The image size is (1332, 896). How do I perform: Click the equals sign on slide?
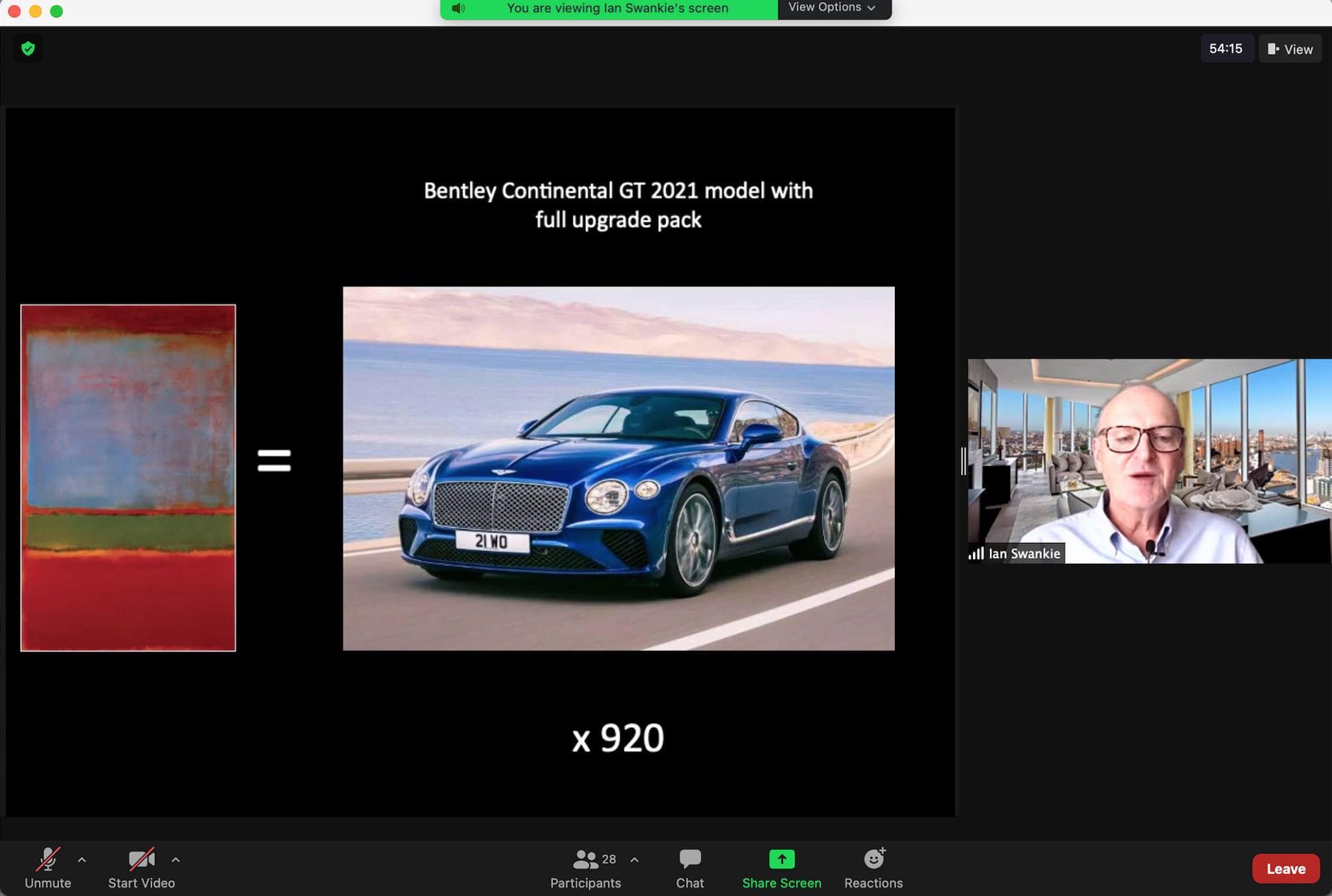[x=274, y=460]
